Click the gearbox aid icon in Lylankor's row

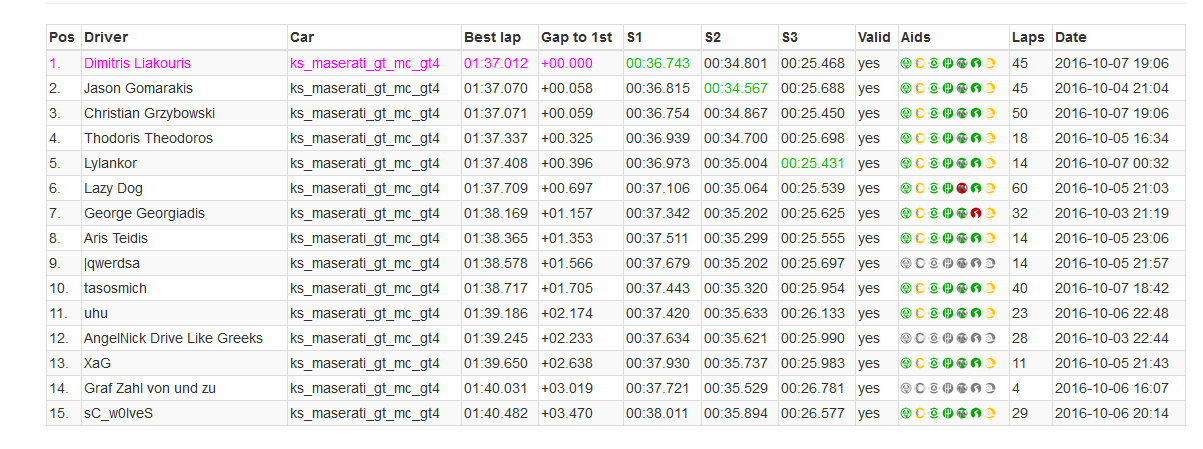948,163
